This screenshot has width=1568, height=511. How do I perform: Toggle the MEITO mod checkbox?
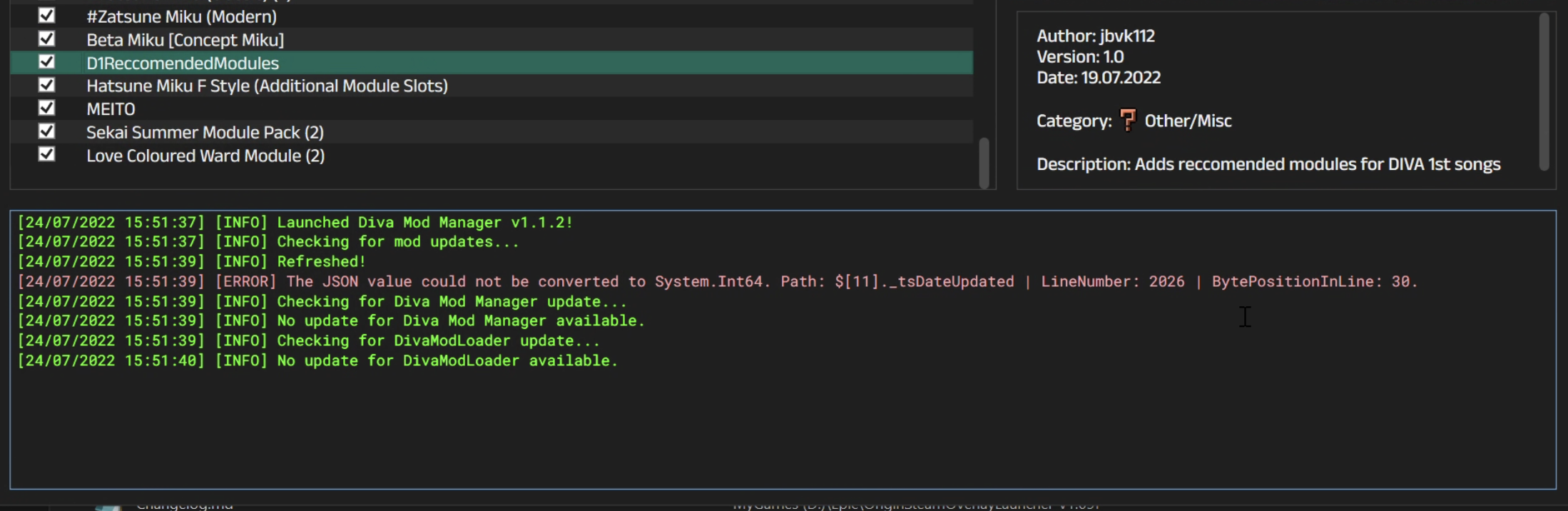pos(46,108)
